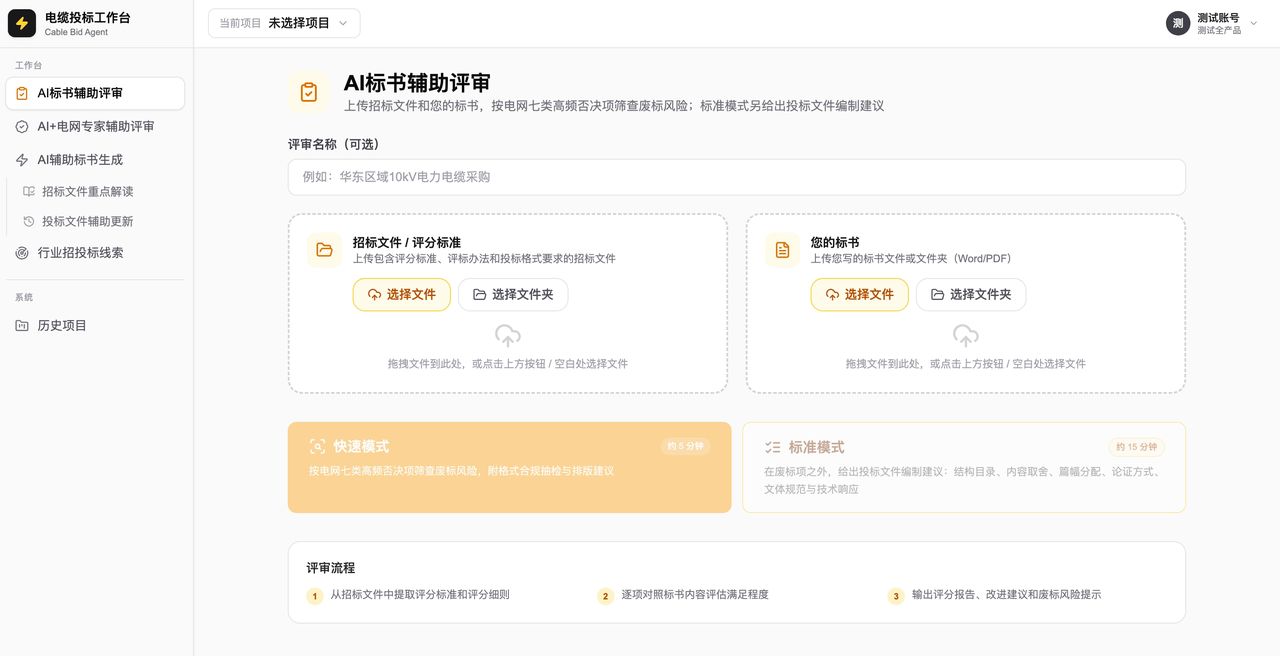Click the history icon beside 投标文件辅助更新
Viewport: 1280px width, 656px height.
(x=29, y=221)
